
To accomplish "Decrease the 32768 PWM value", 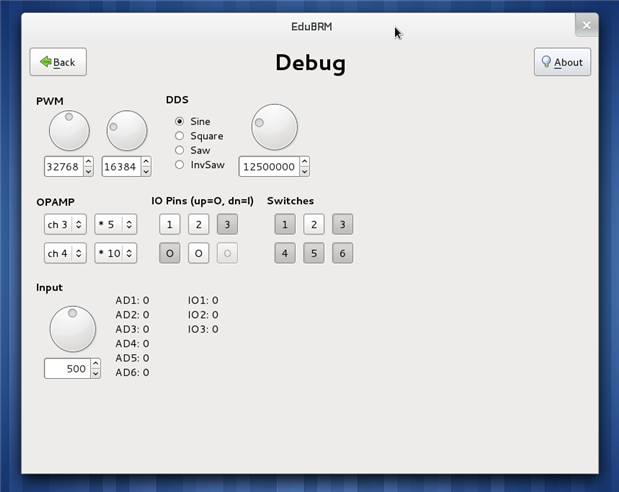I will [88, 171].
